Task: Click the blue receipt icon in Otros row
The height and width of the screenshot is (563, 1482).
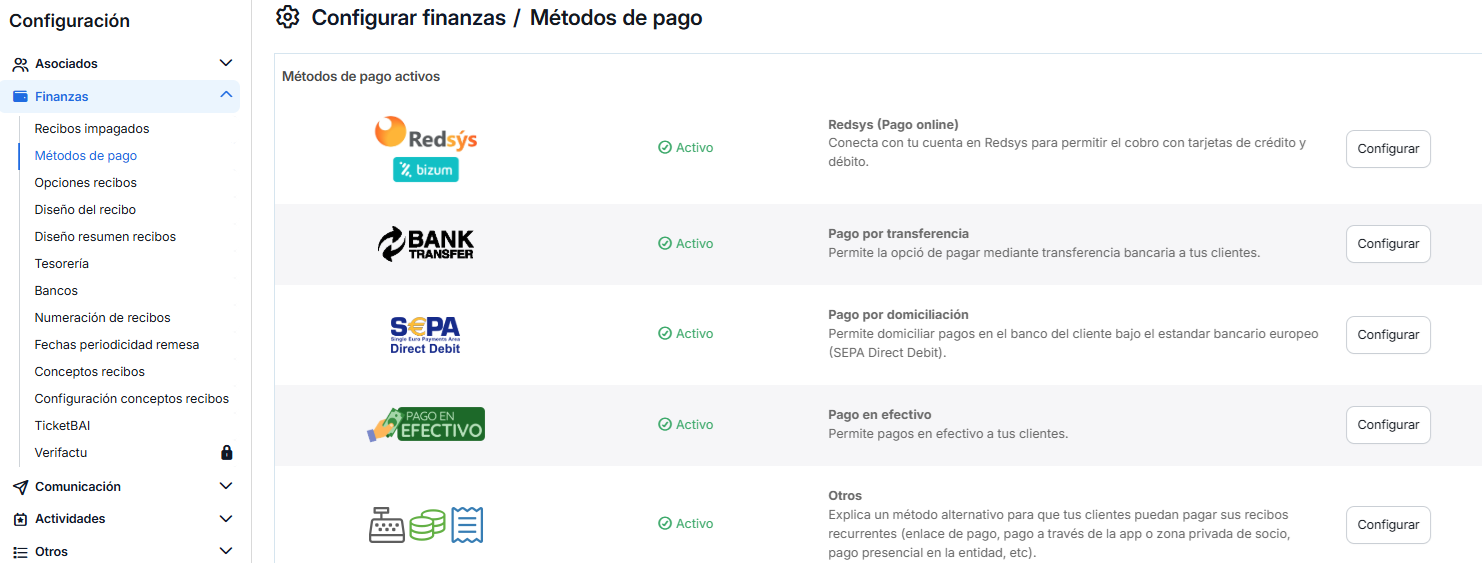Action: pos(467,524)
